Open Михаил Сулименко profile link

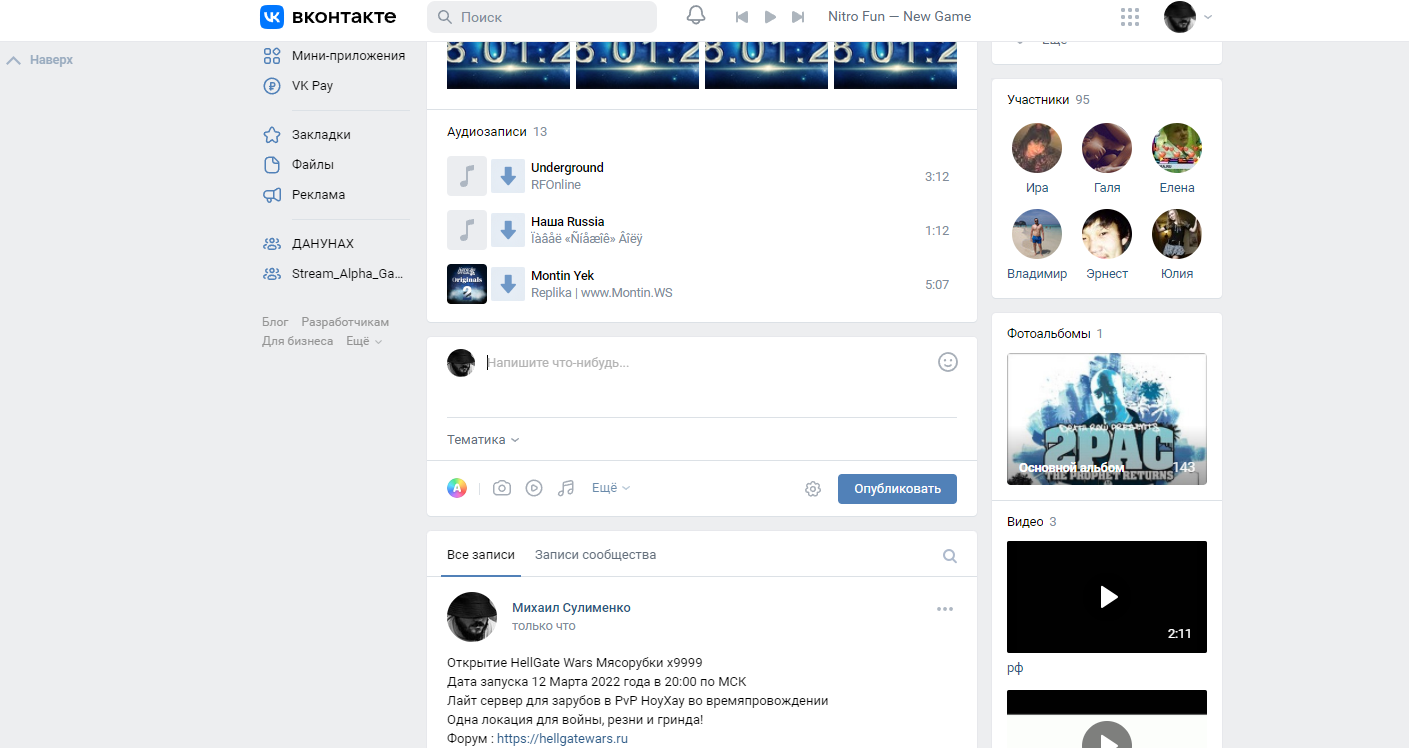[x=571, y=608]
